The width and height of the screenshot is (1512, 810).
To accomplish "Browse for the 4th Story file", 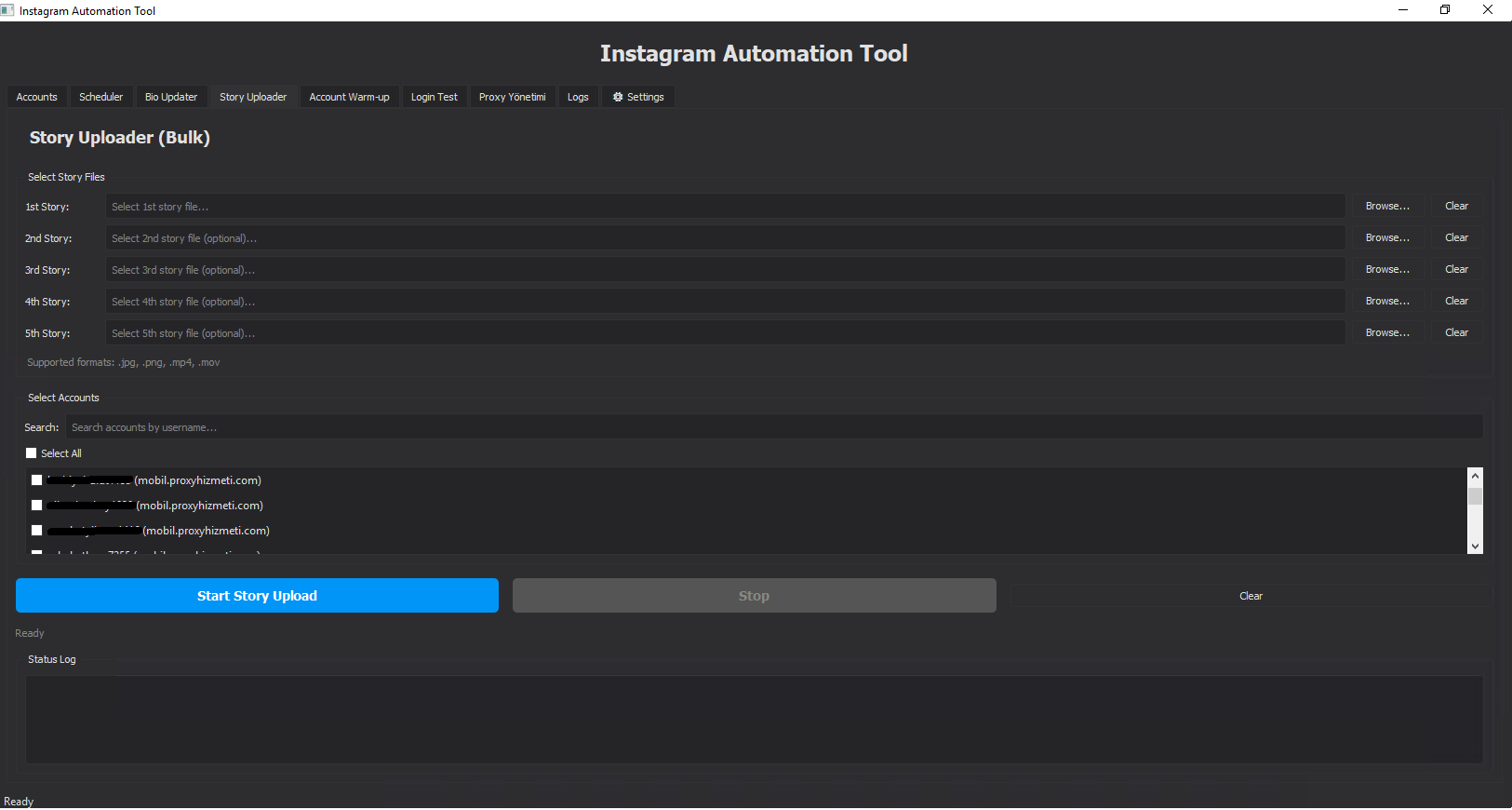I will tap(1387, 301).
